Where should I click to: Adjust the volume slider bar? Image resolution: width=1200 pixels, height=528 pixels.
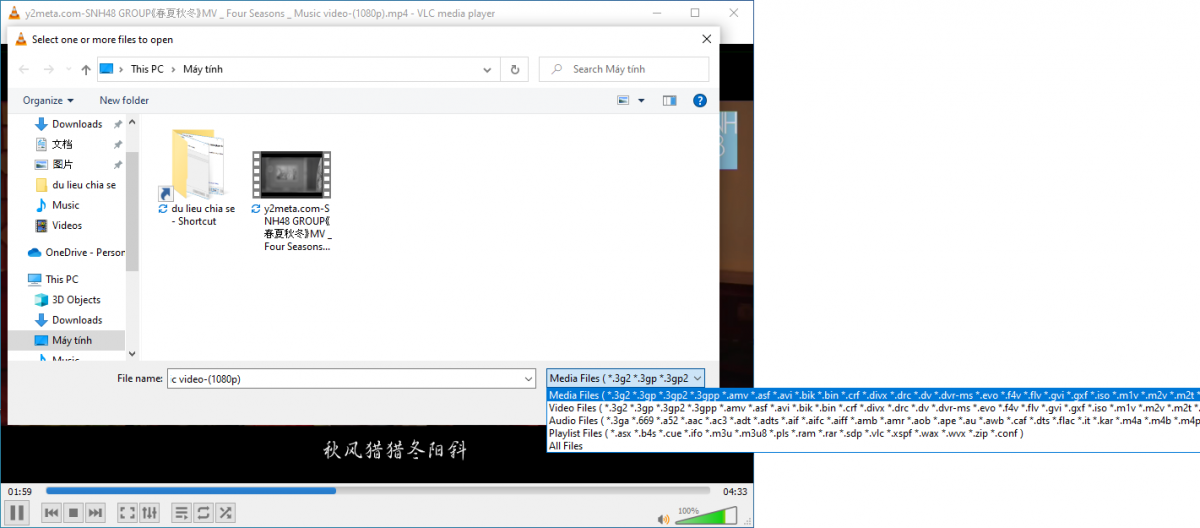(x=707, y=517)
